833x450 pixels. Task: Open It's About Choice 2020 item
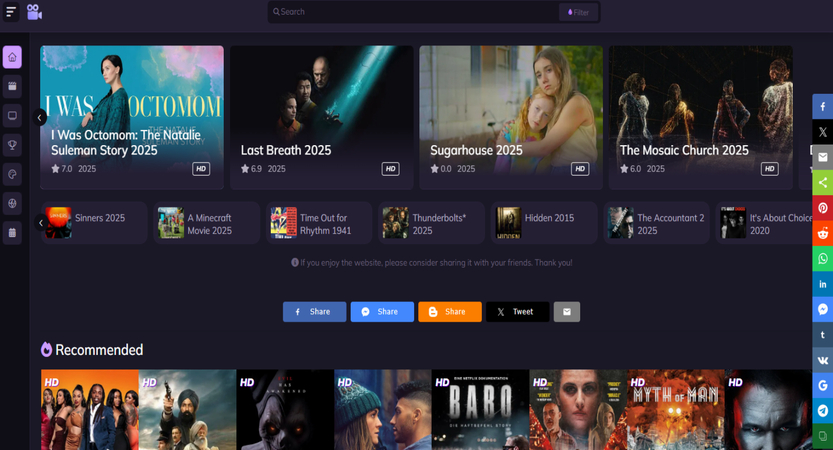(764, 223)
